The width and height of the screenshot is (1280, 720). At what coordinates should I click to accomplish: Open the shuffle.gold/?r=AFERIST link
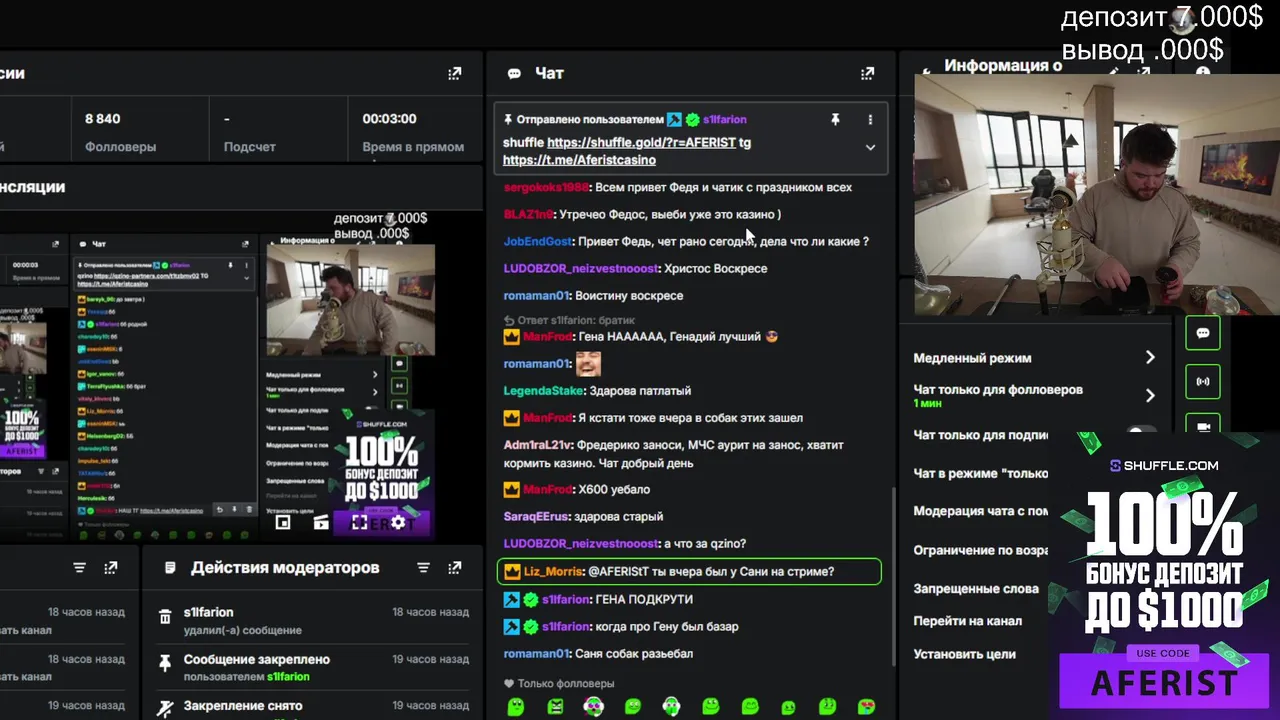coord(641,143)
